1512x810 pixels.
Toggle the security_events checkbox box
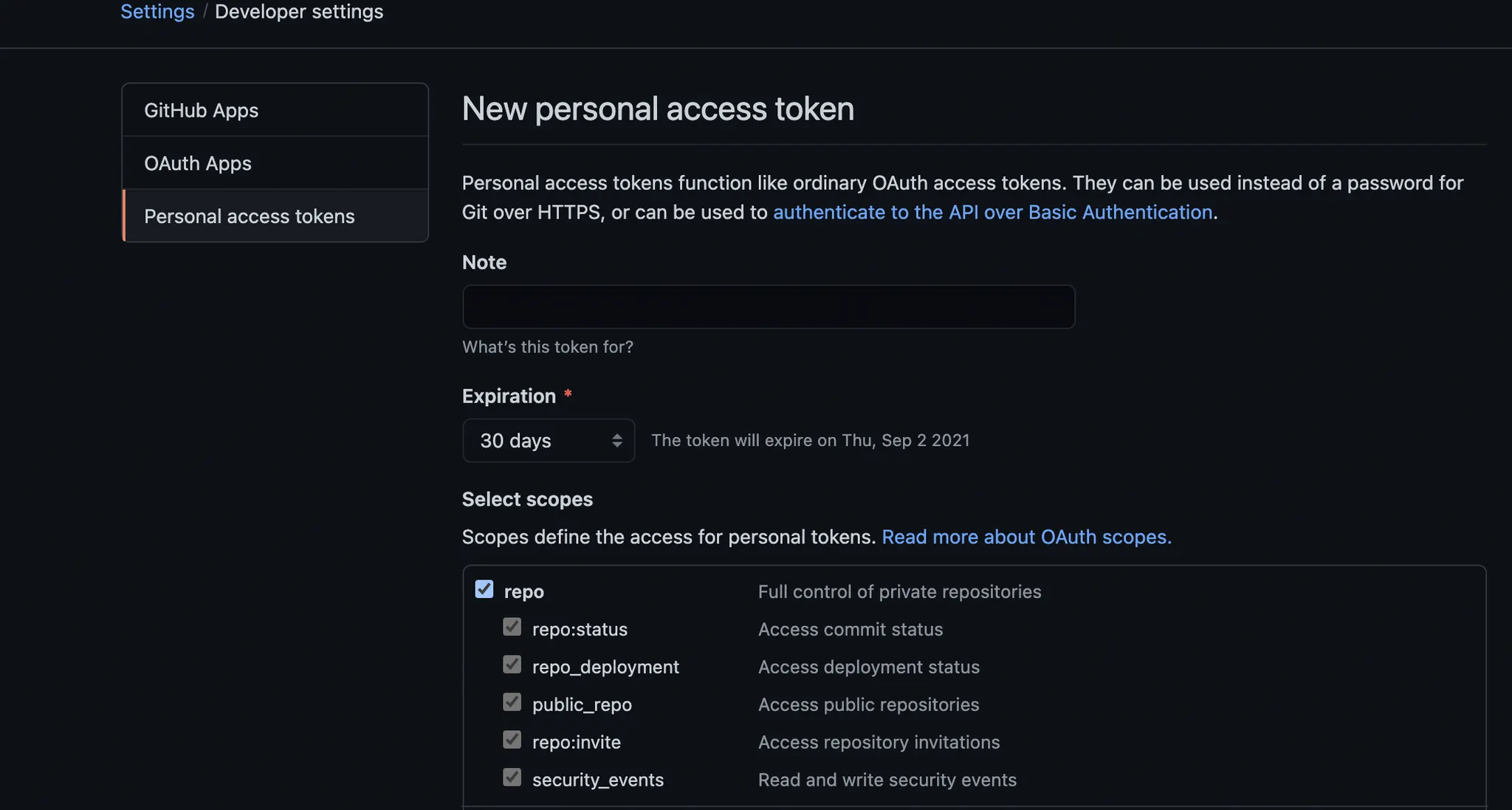(512, 778)
